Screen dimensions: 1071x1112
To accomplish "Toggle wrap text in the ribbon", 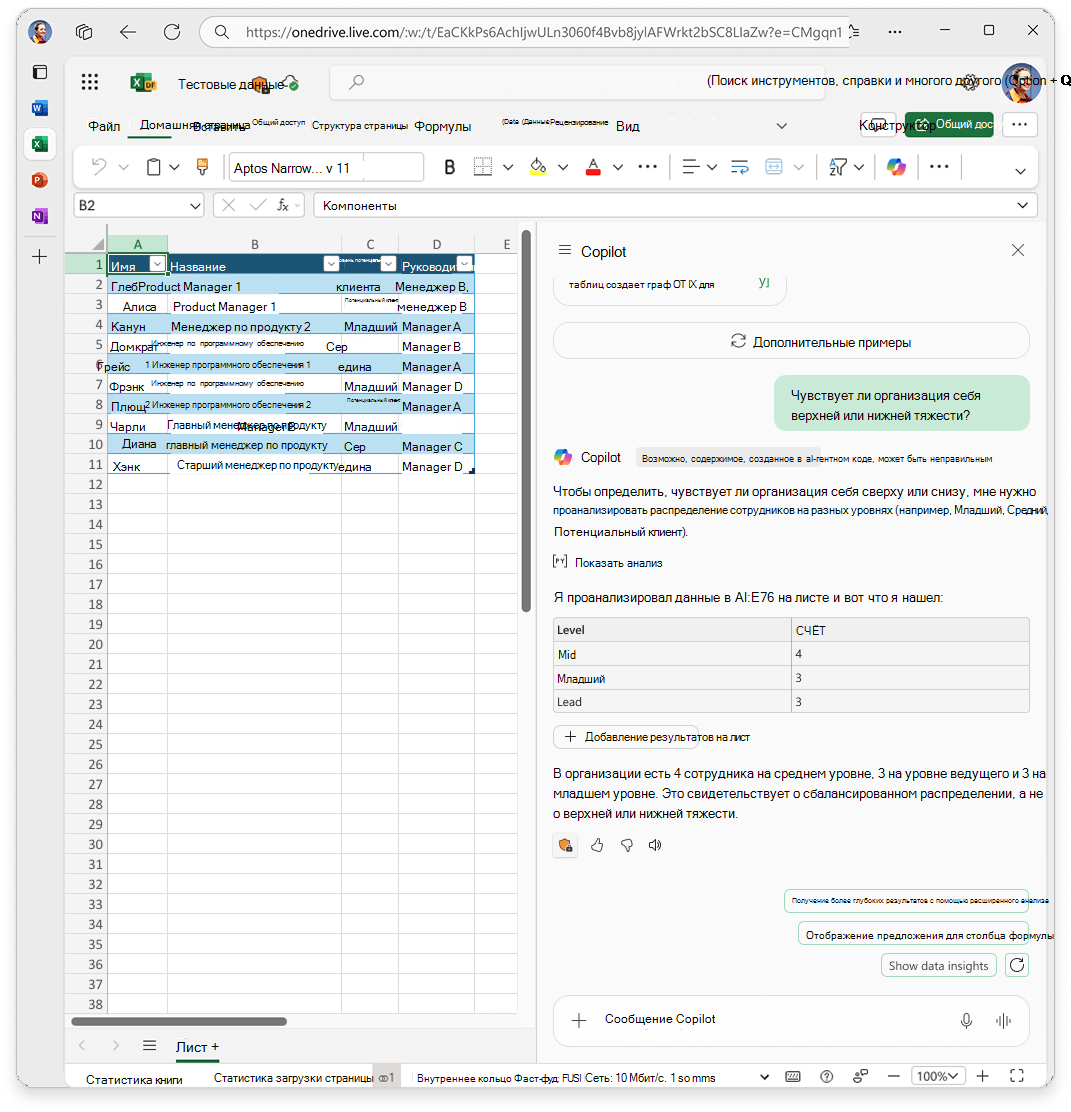I will point(740,167).
